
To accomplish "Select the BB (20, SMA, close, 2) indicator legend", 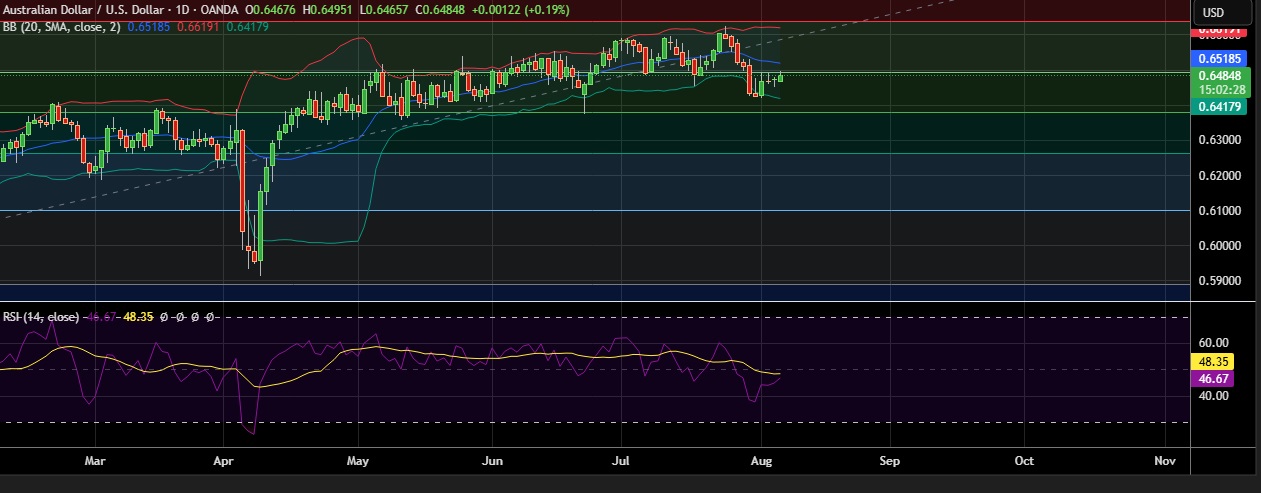I will 62,26.
